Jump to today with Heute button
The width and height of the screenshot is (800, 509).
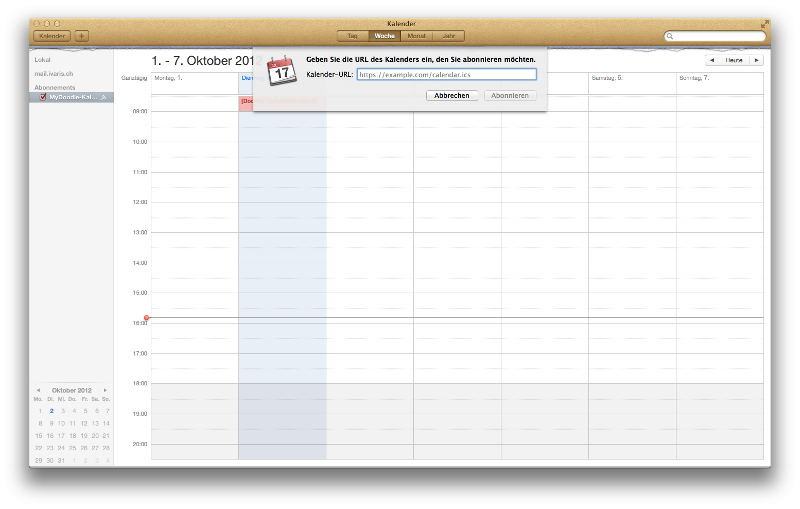(x=734, y=60)
